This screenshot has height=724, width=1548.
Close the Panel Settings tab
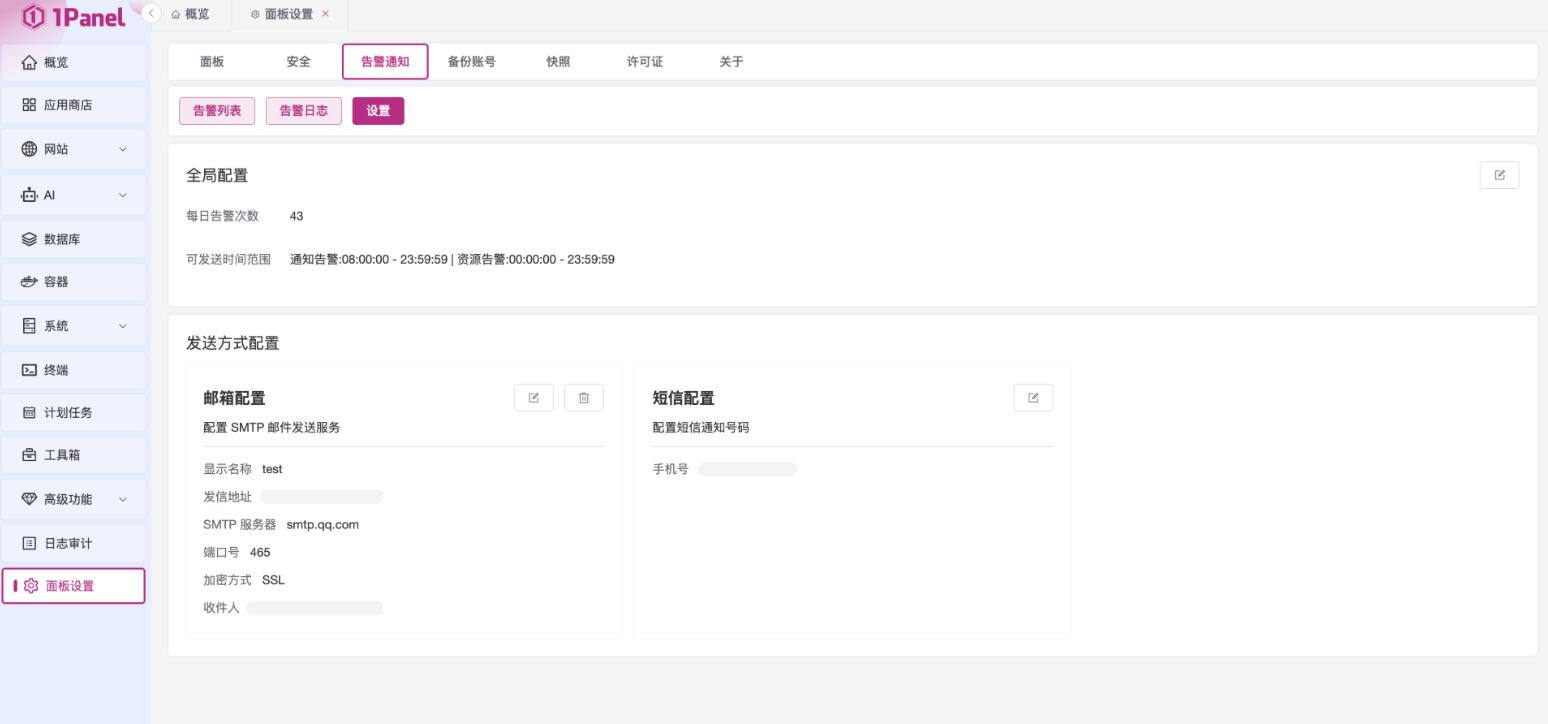coord(325,14)
